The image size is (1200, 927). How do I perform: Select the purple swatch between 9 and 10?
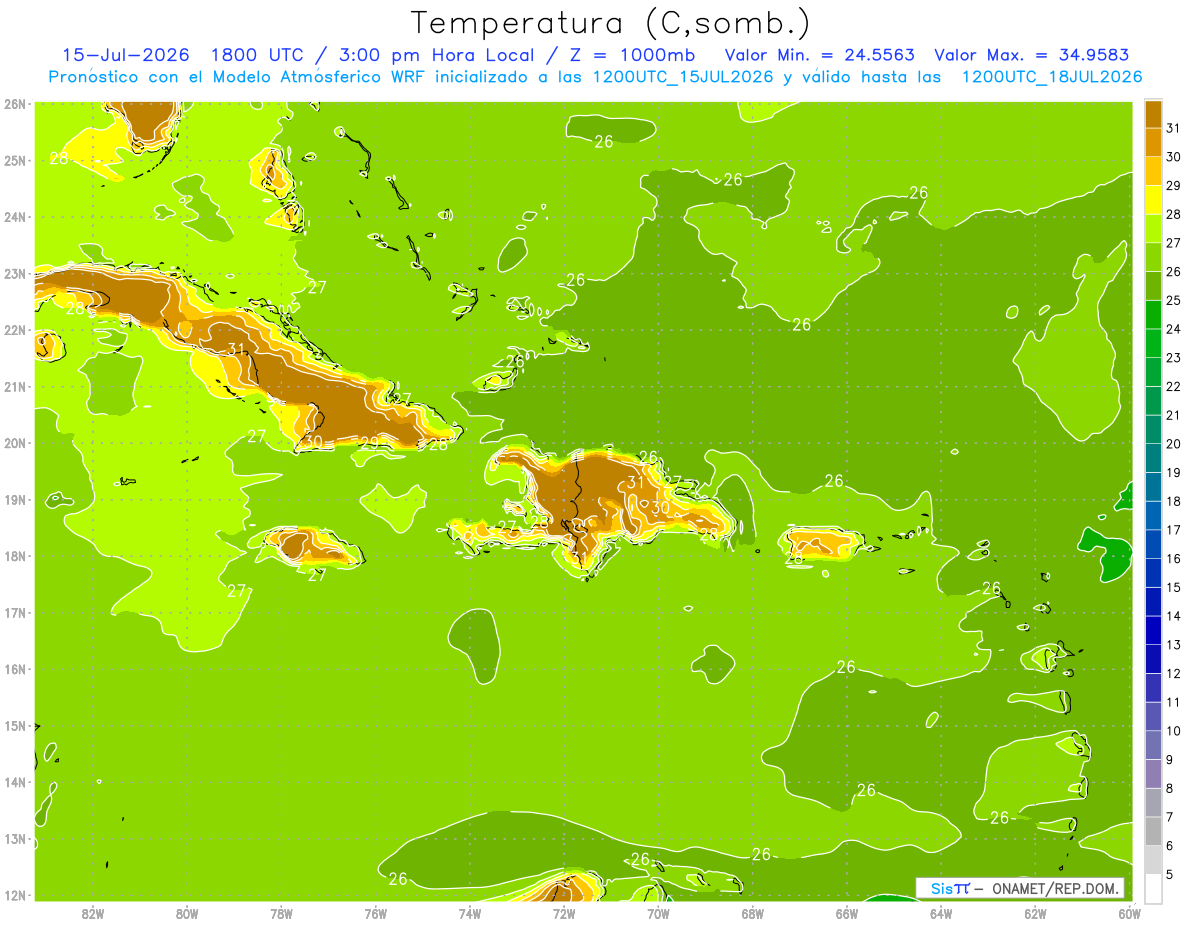1153,744
